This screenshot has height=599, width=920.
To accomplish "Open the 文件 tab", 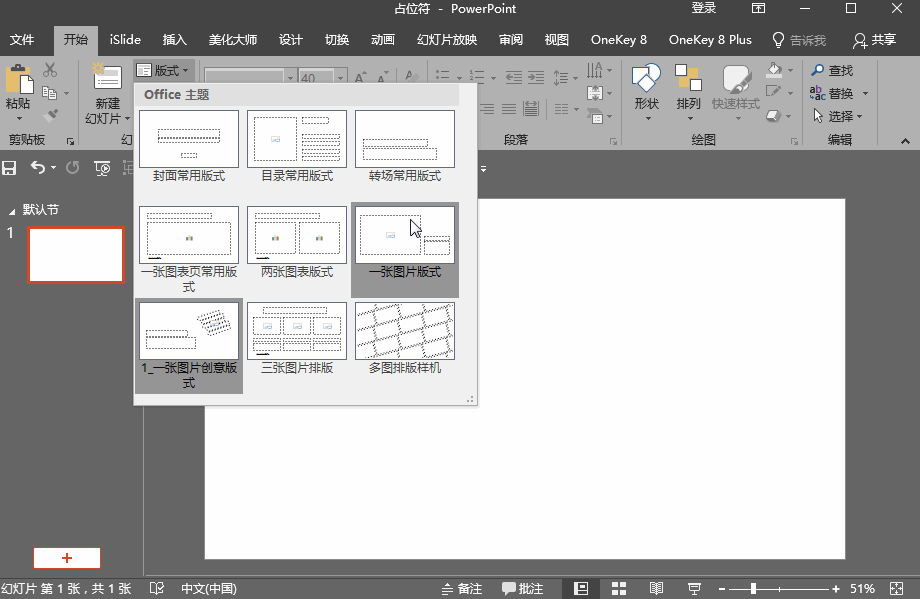I will click(22, 40).
